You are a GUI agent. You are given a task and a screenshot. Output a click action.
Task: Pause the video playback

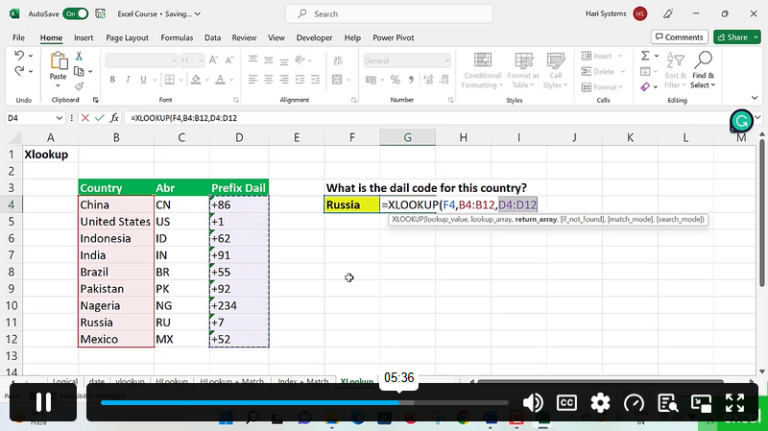point(43,403)
